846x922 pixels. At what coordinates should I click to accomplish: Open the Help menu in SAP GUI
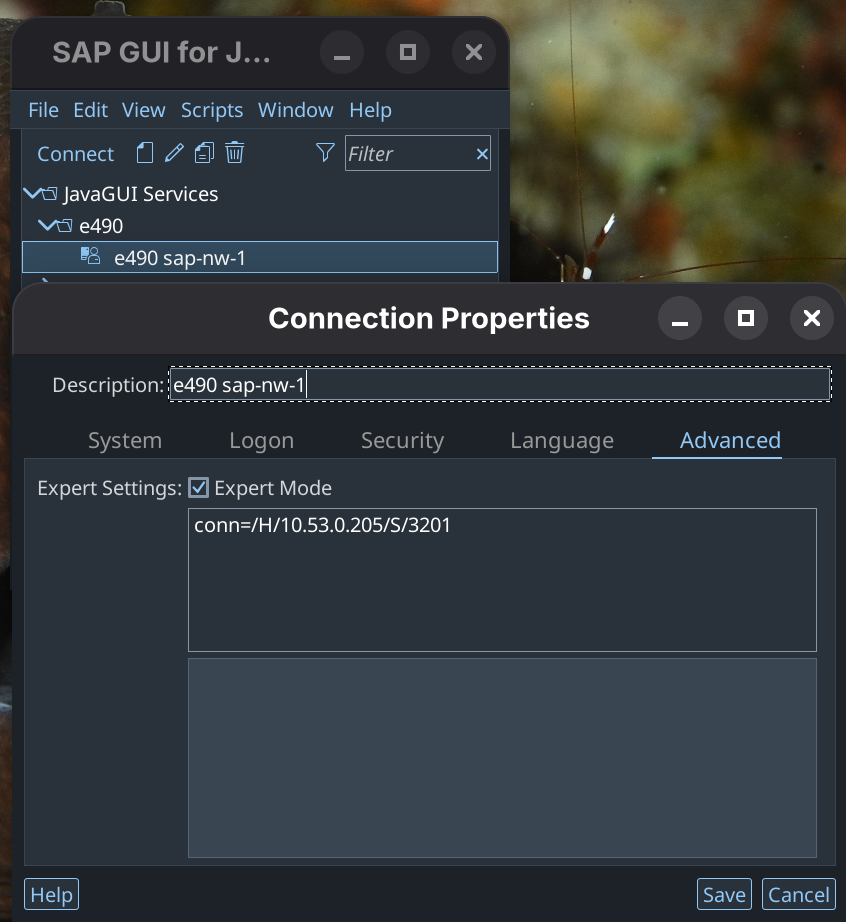coord(370,110)
